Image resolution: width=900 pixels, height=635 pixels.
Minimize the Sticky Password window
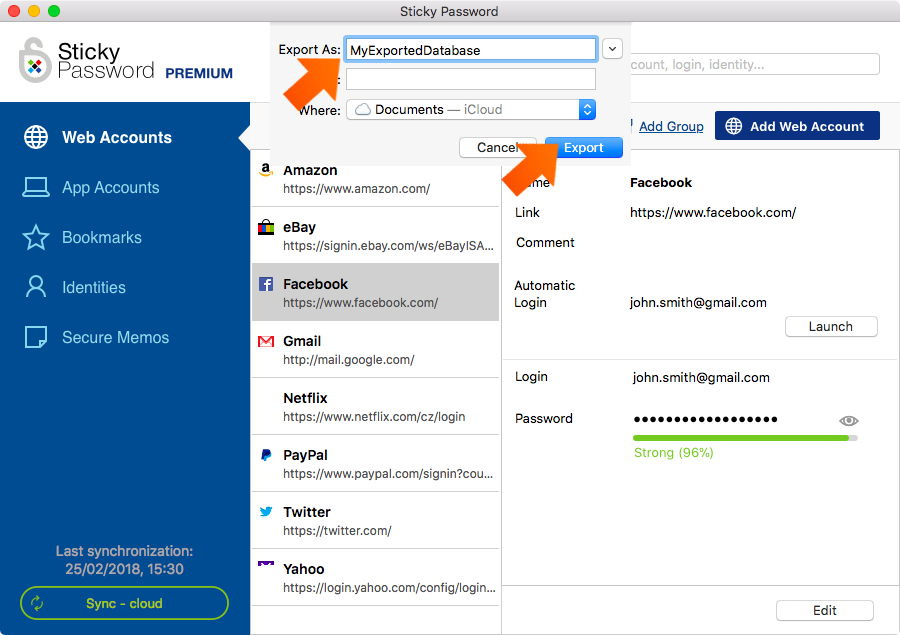coord(34,11)
